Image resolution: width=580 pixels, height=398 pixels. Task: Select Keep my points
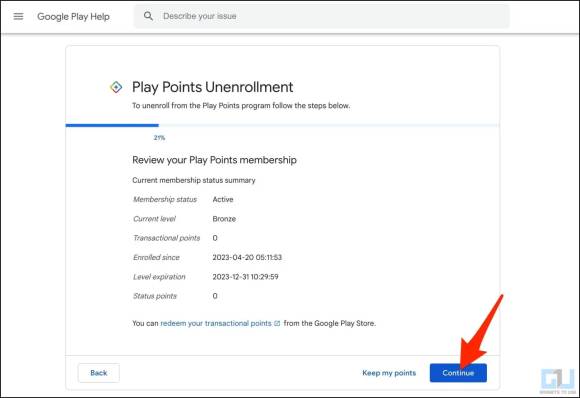[389, 373]
